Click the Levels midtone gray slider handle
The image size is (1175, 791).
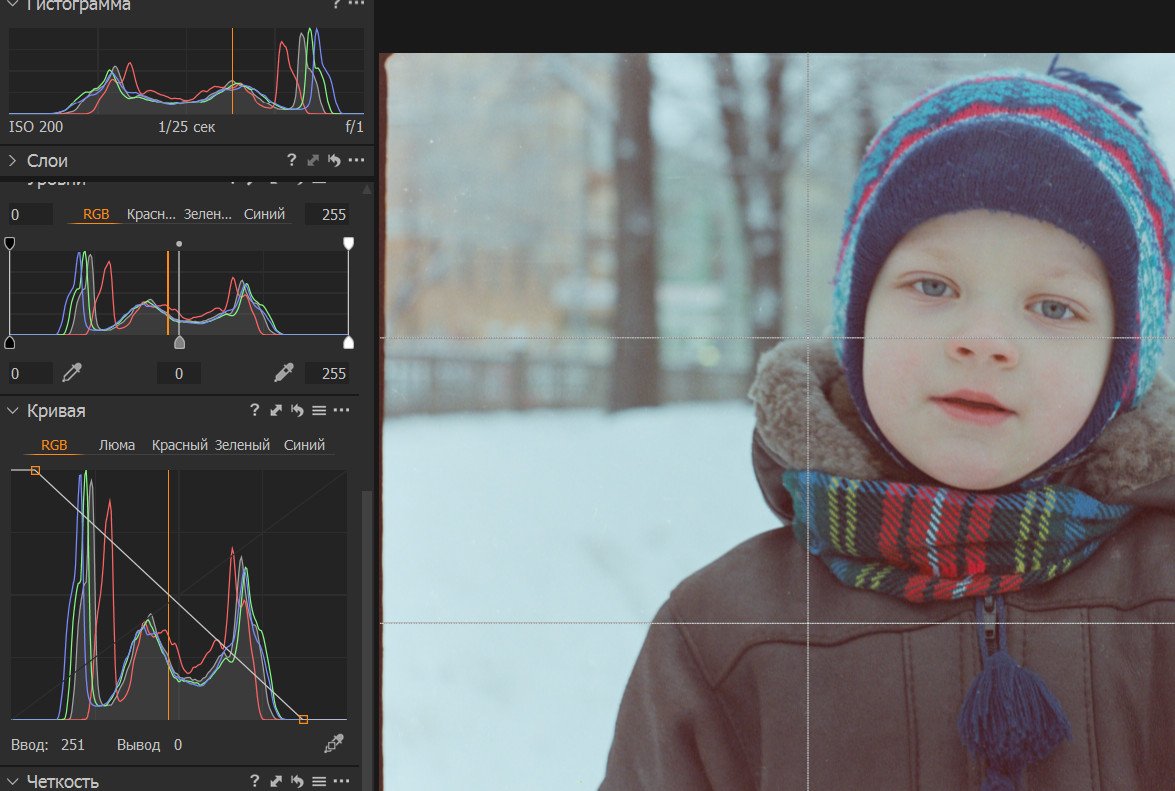point(179,343)
